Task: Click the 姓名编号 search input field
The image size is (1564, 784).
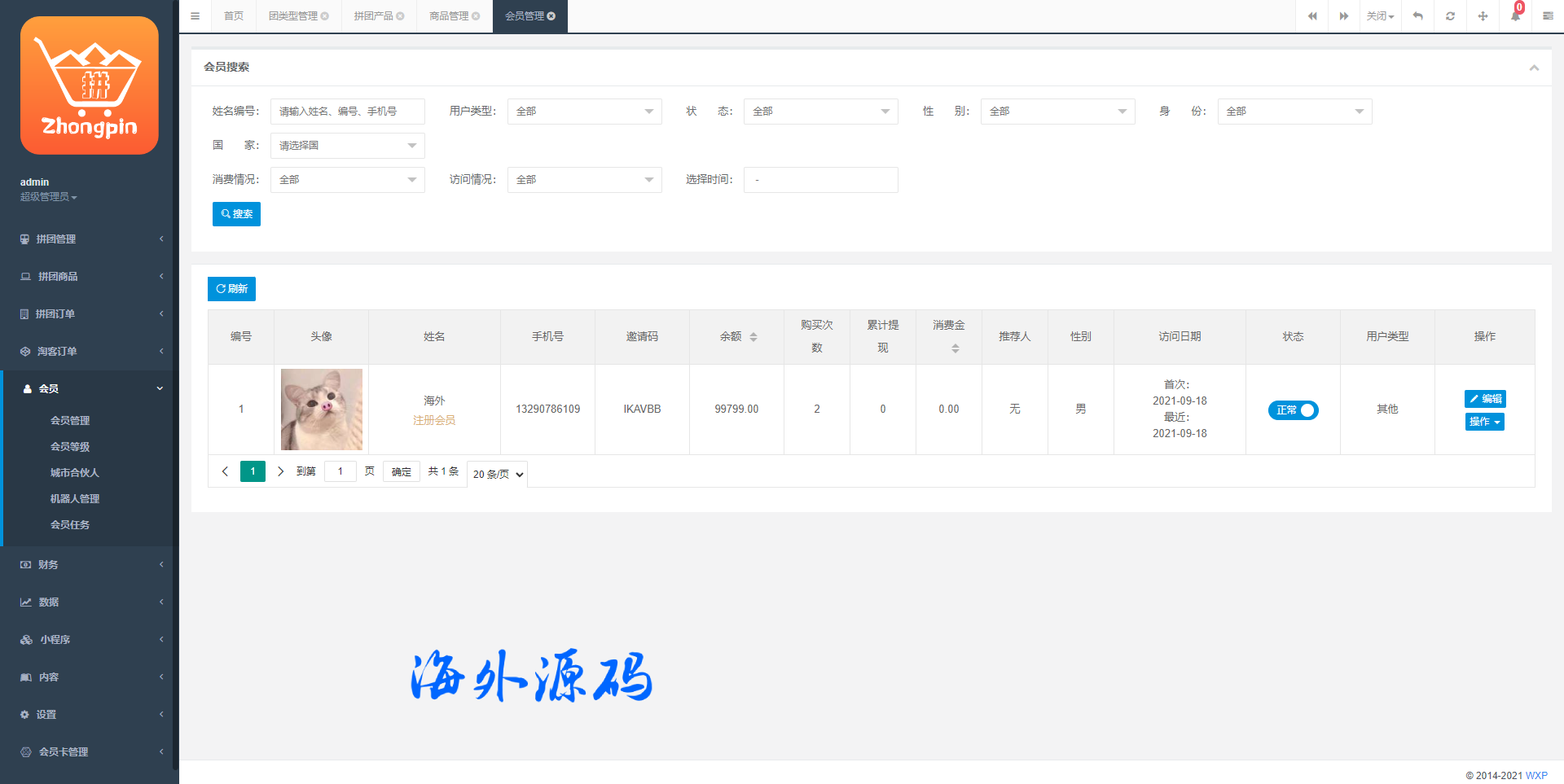Action: pyautogui.click(x=347, y=112)
